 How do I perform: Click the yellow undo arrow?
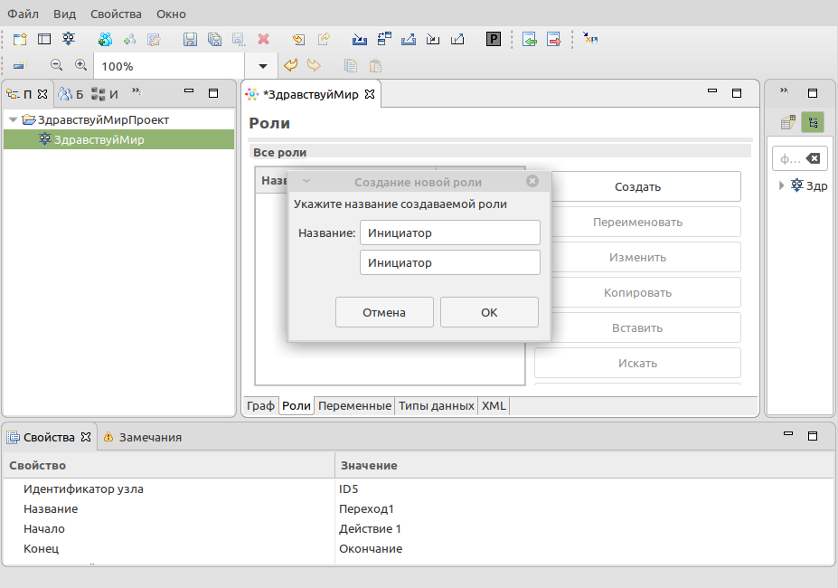[x=290, y=66]
